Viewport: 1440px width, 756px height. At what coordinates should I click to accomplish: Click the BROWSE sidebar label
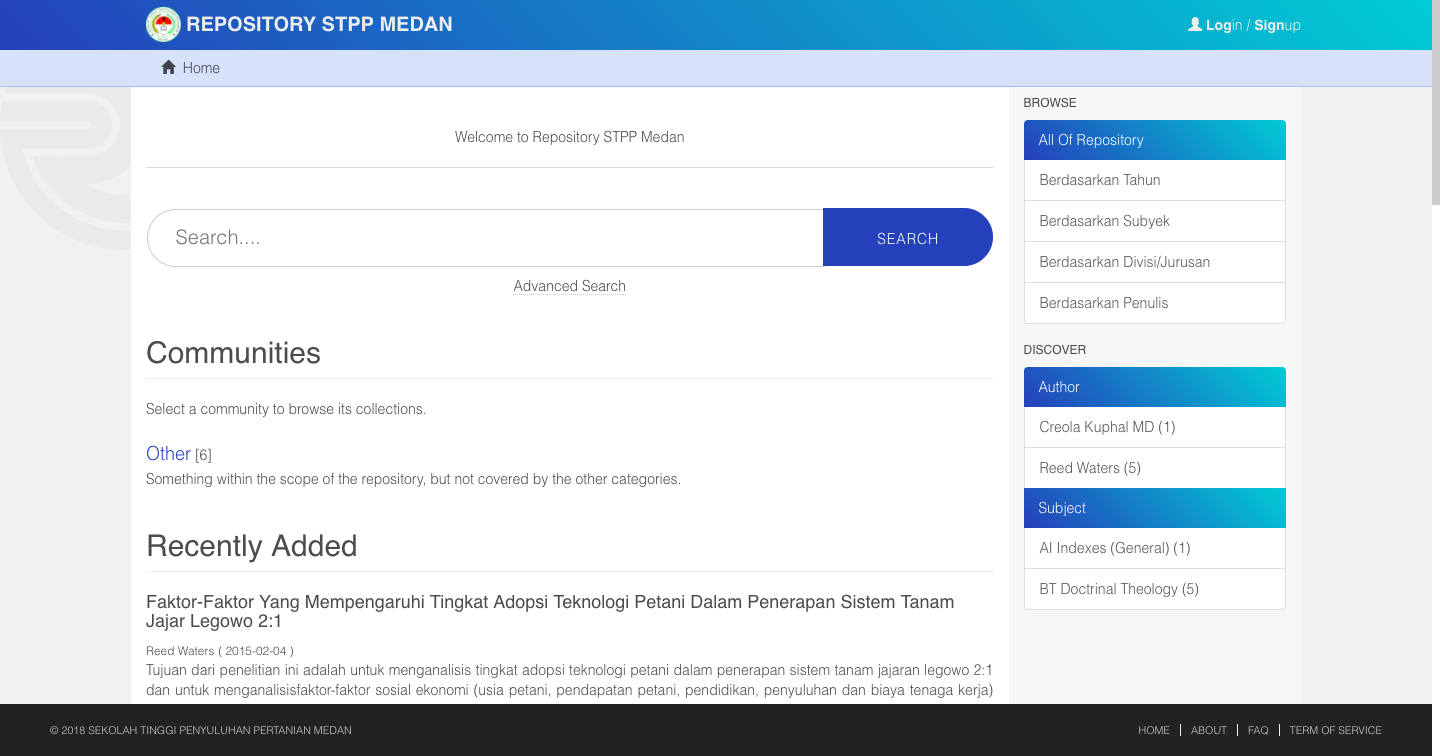[x=1050, y=103]
